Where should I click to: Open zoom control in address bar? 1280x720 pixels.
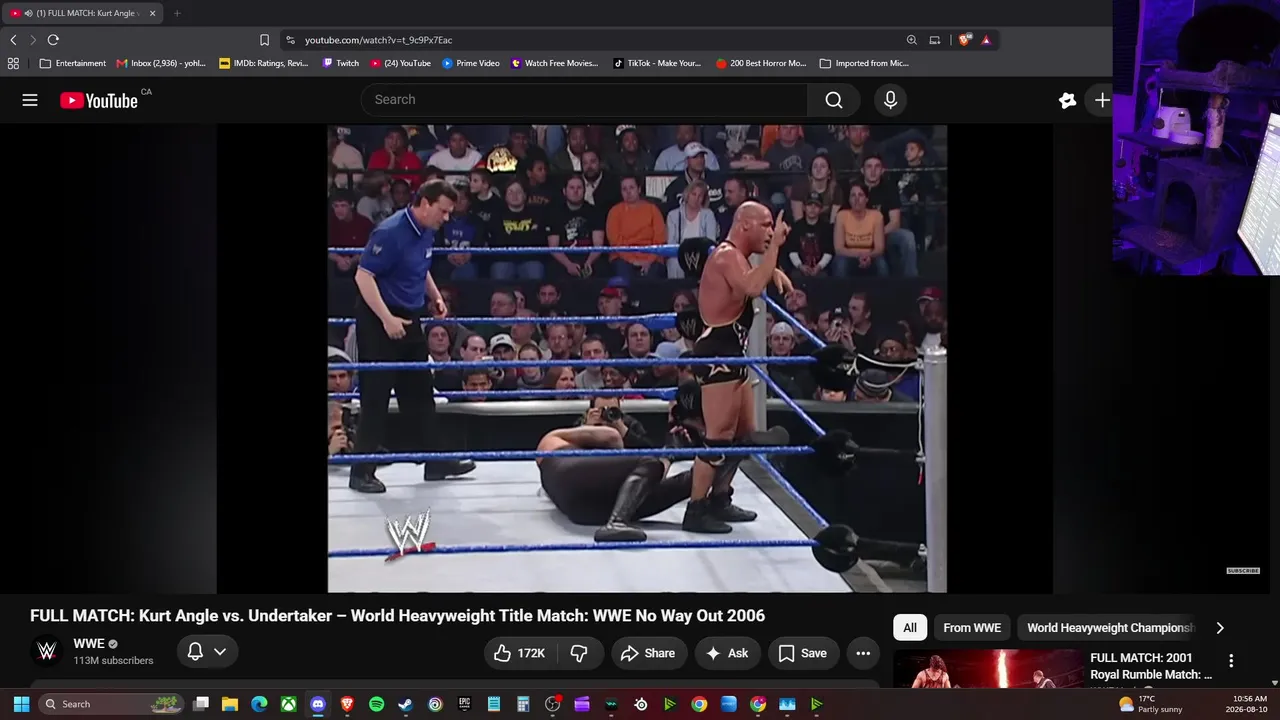pos(911,40)
